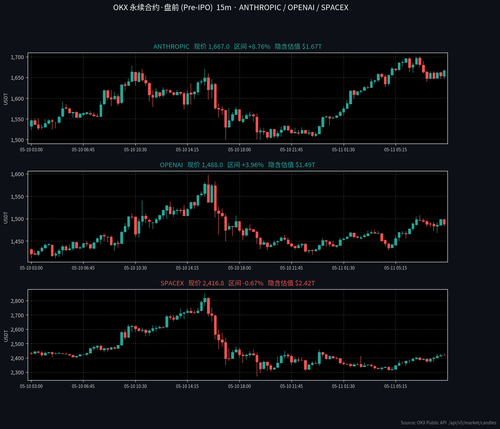The image size is (500, 429).
Task: Click the 1,600 y-axis label in OPENAI chart
Action: pyautogui.click(x=17, y=174)
